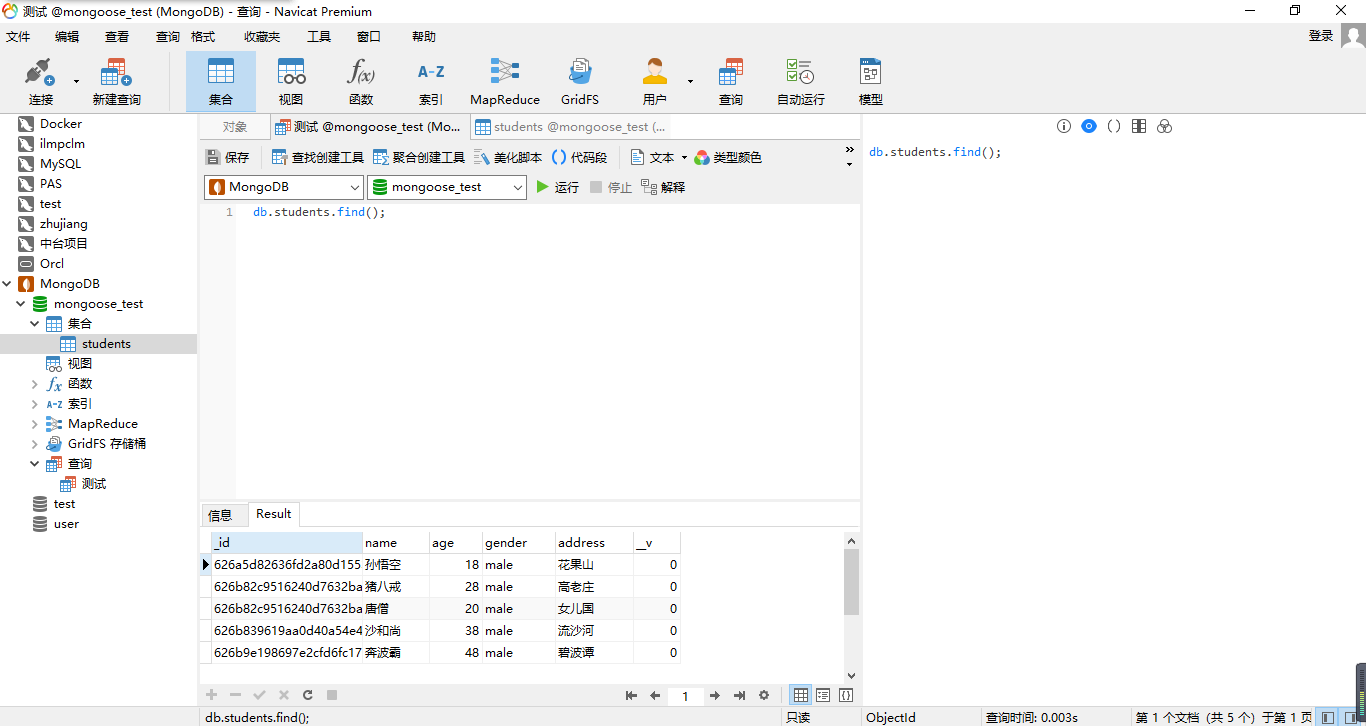Switch to the 信息 info tab

pos(220,515)
